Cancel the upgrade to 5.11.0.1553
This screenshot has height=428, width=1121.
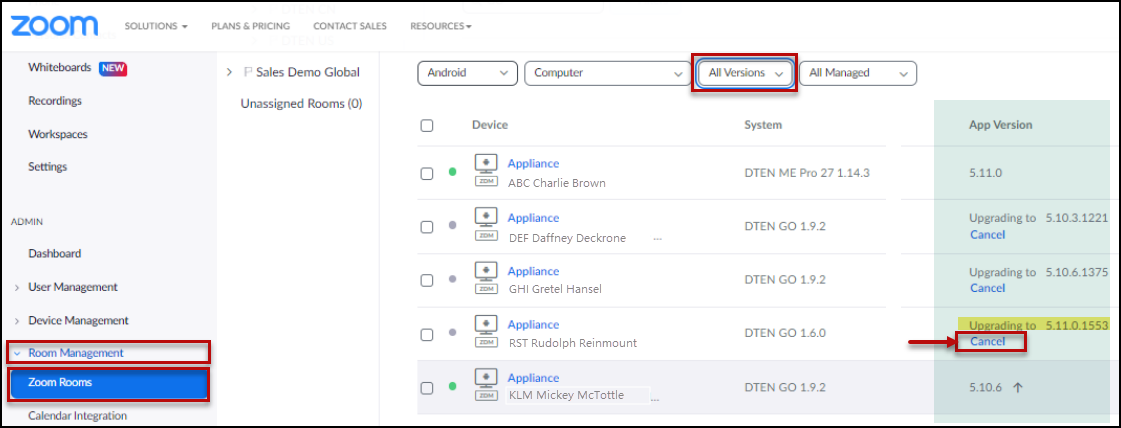click(987, 342)
